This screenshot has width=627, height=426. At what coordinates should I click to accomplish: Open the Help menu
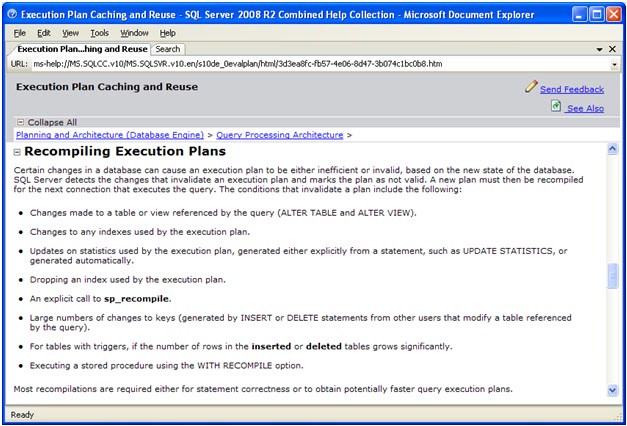click(168, 33)
